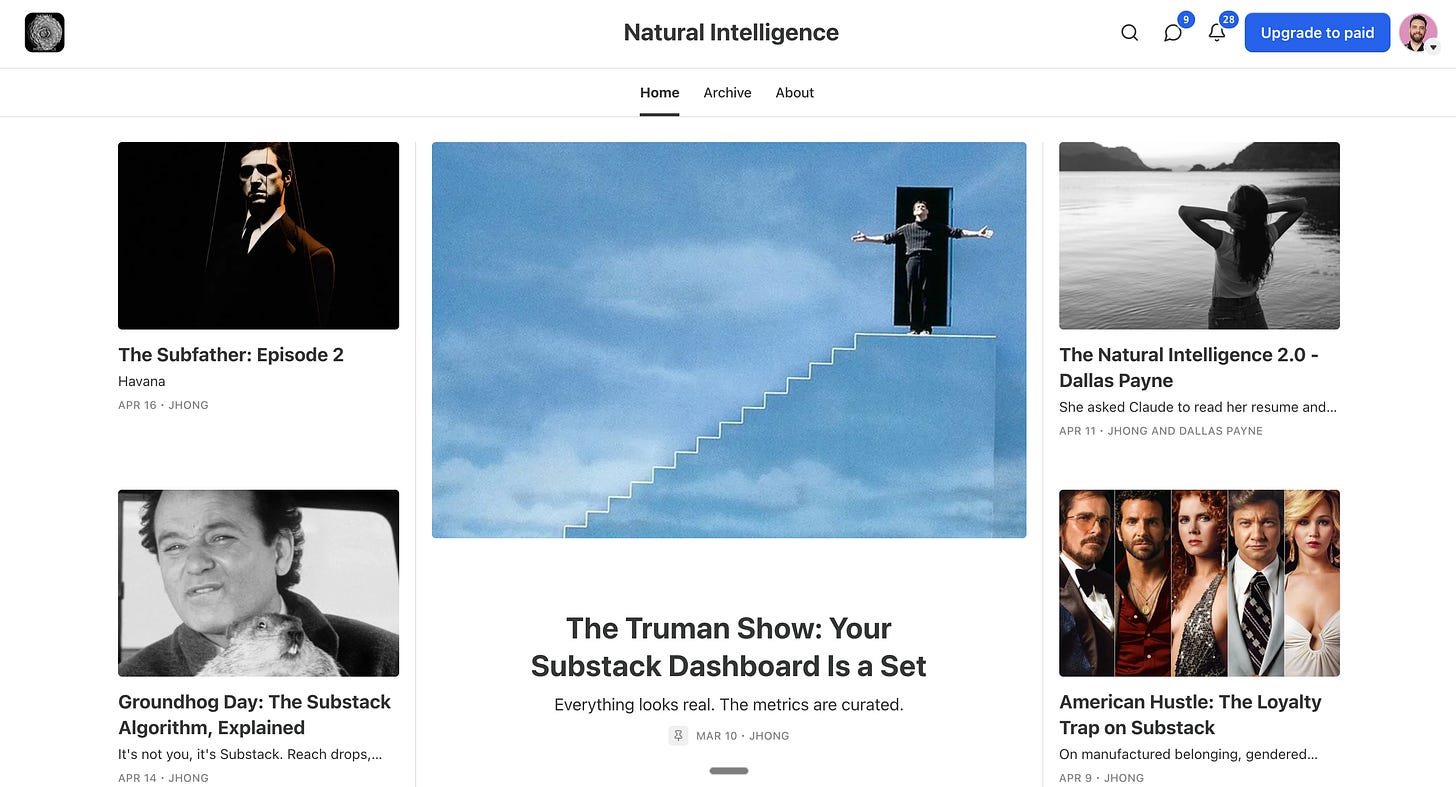Click the Truman Show staircase featured image
The height and width of the screenshot is (787, 1456).
[729, 340]
